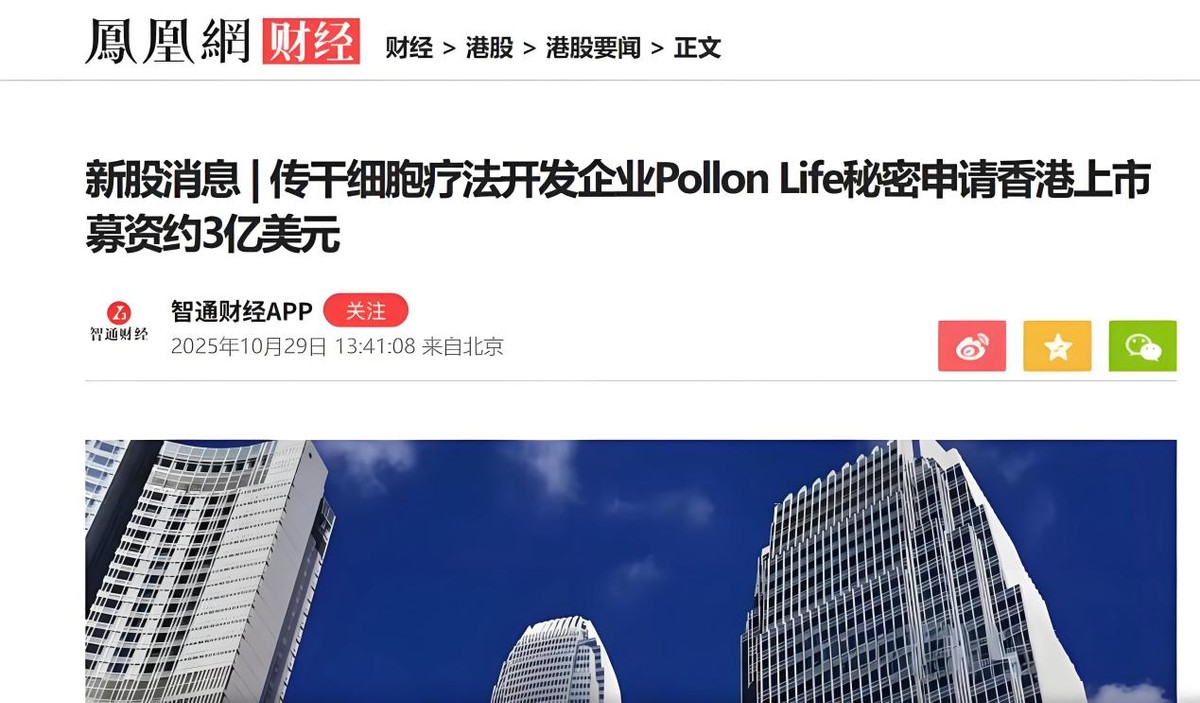Go to 鳳凰網 homepage logo
This screenshot has height=703, width=1200.
coord(167,43)
